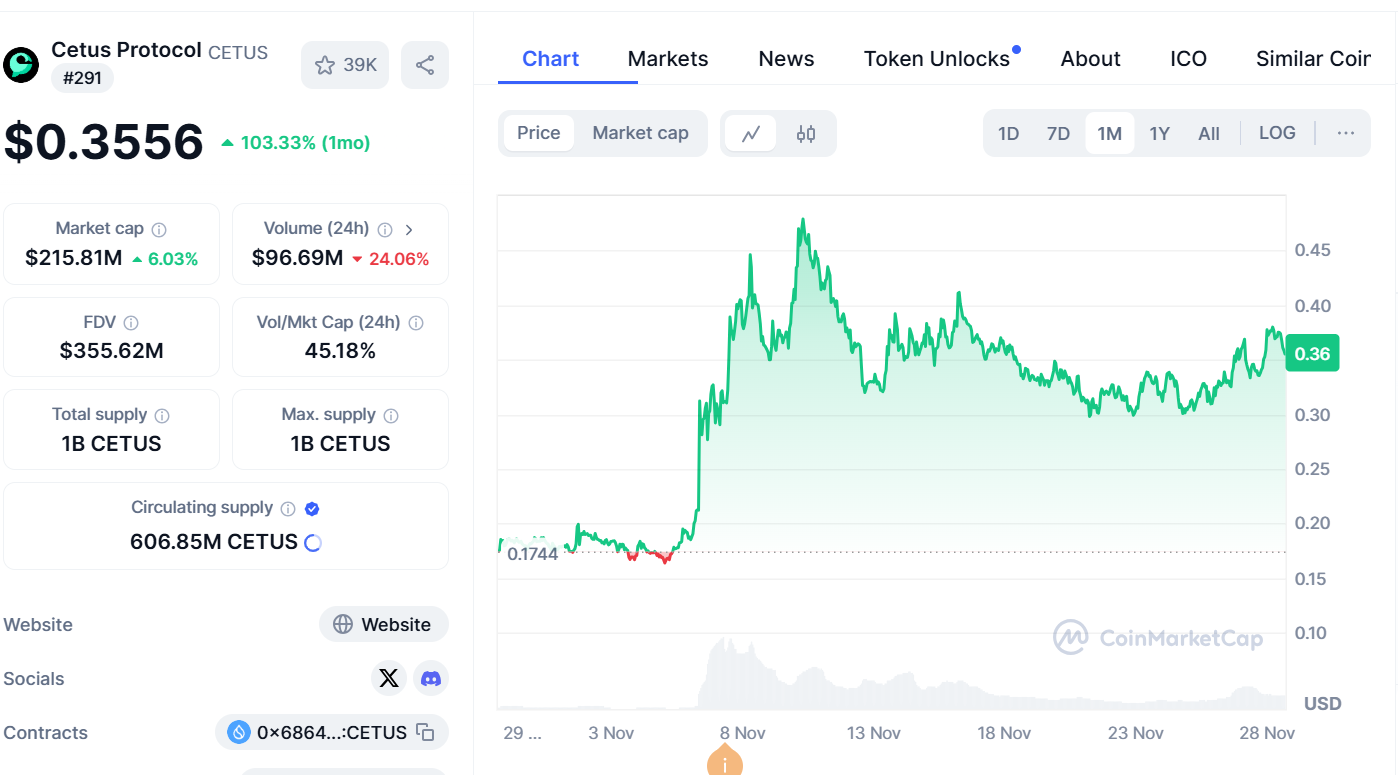Screen dimensions: 1398x775
Task: Expand Volume (24h) details chevron
Action: tap(409, 229)
